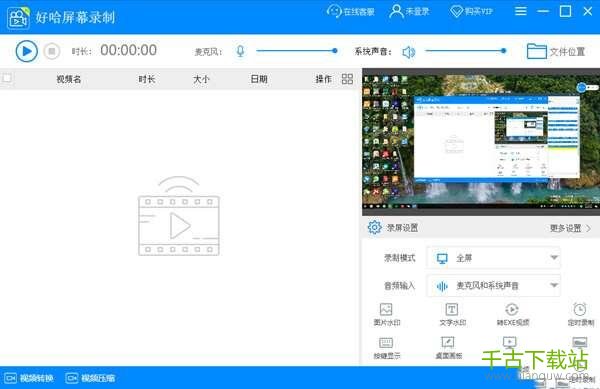Screen dimensions: 600x389
Task: Mute the system sound speaker icon
Action: click(x=409, y=51)
